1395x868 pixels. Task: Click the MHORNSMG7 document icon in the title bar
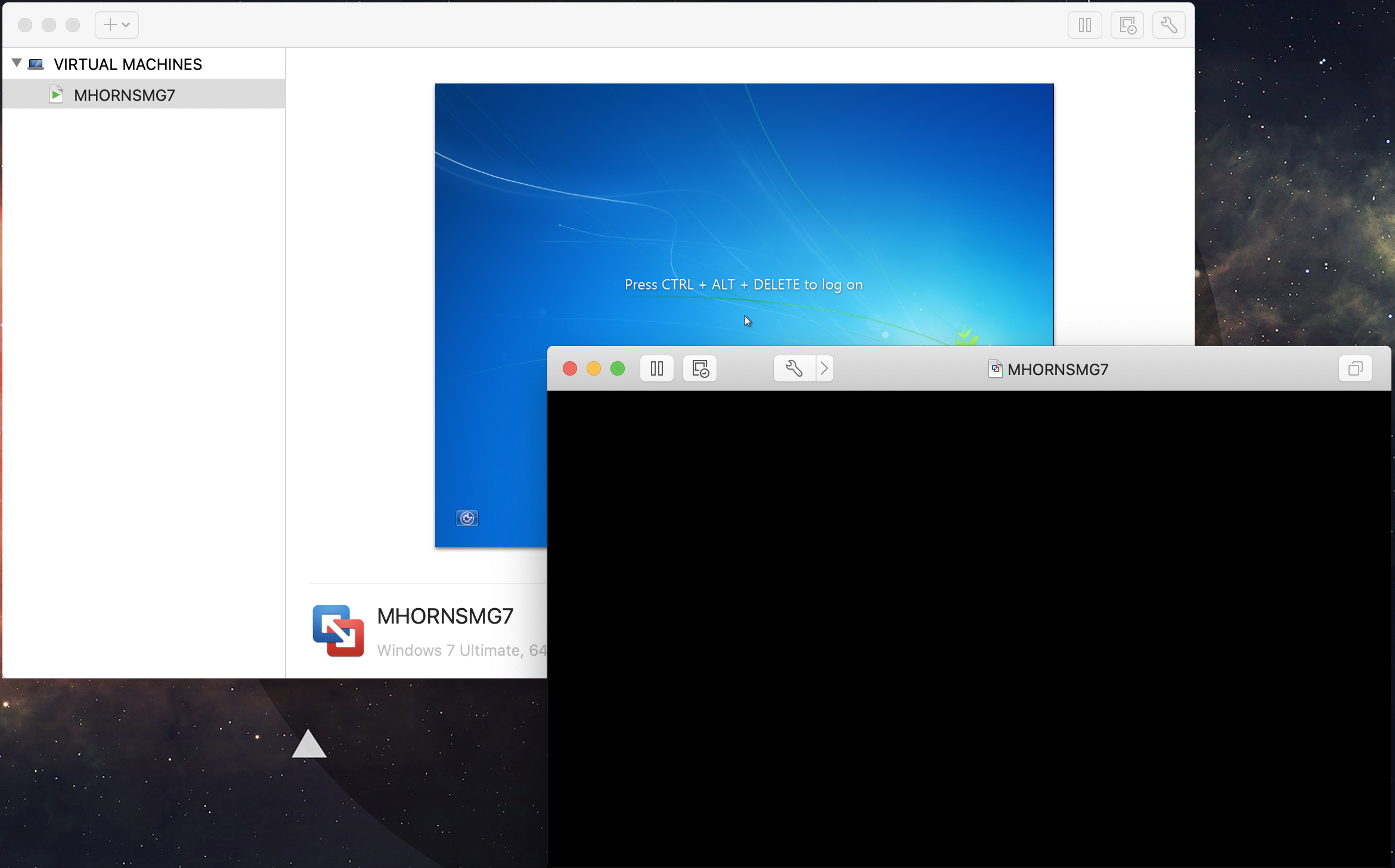pos(995,369)
